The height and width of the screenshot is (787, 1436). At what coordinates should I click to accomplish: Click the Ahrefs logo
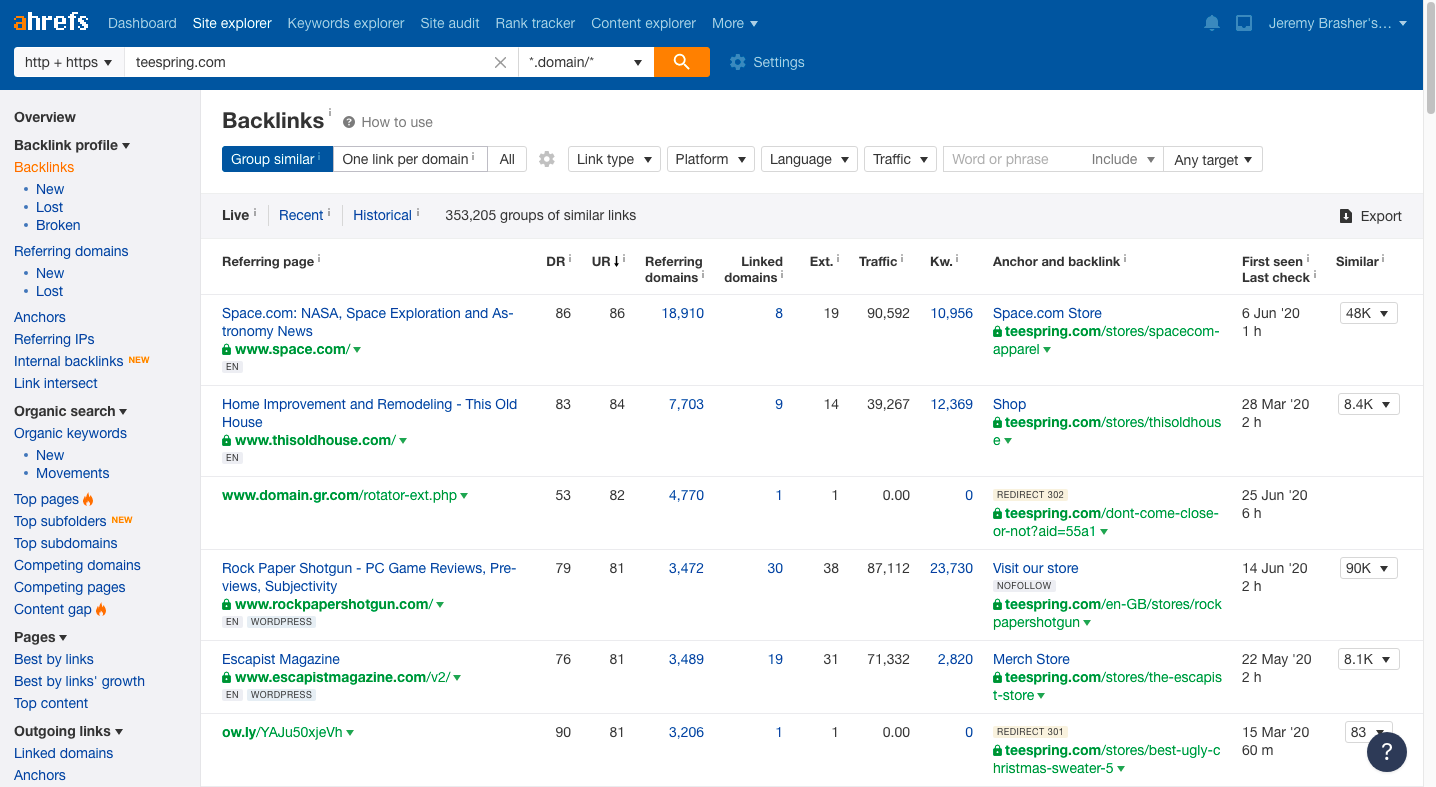[x=51, y=22]
